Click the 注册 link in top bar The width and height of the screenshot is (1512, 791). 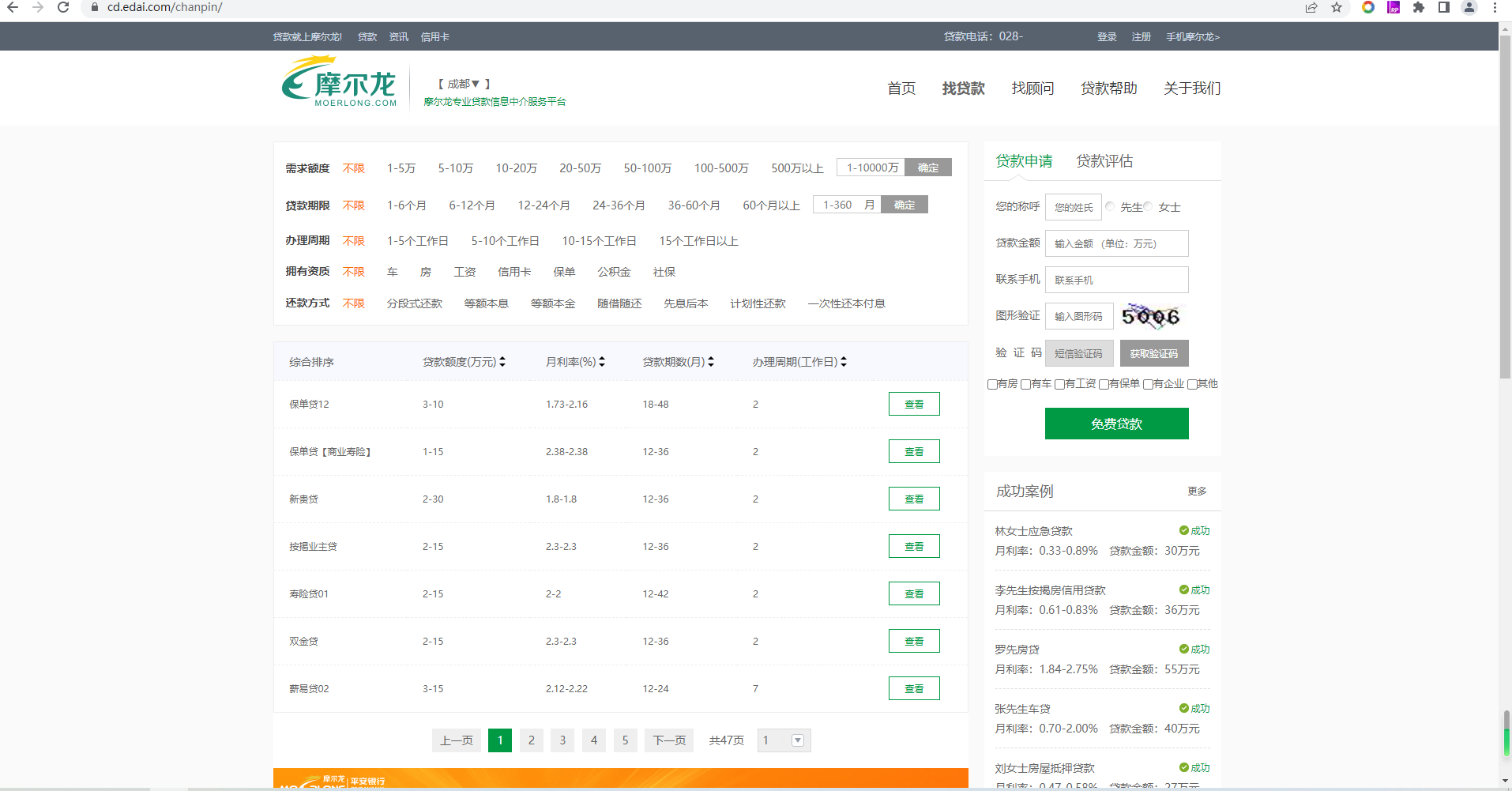click(1141, 37)
